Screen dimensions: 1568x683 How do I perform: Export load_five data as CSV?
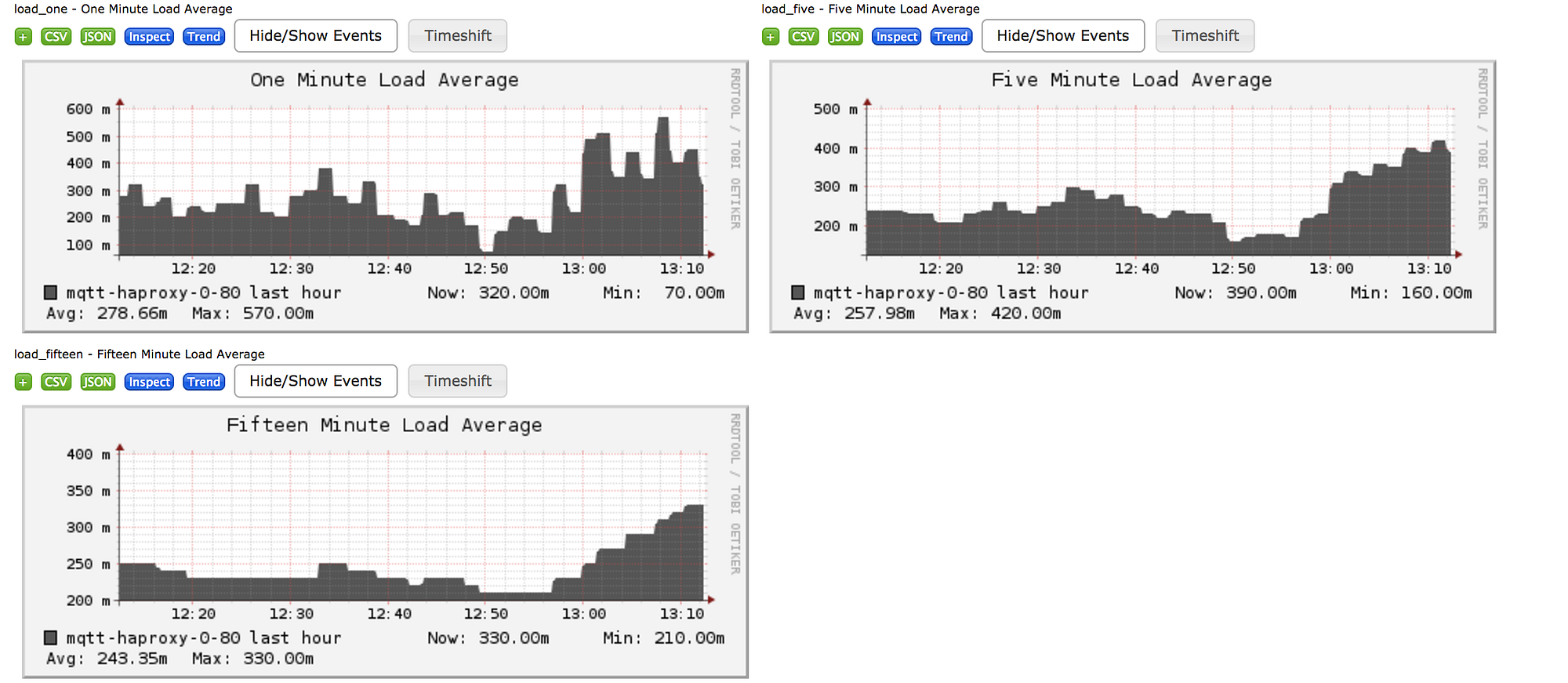(x=803, y=36)
